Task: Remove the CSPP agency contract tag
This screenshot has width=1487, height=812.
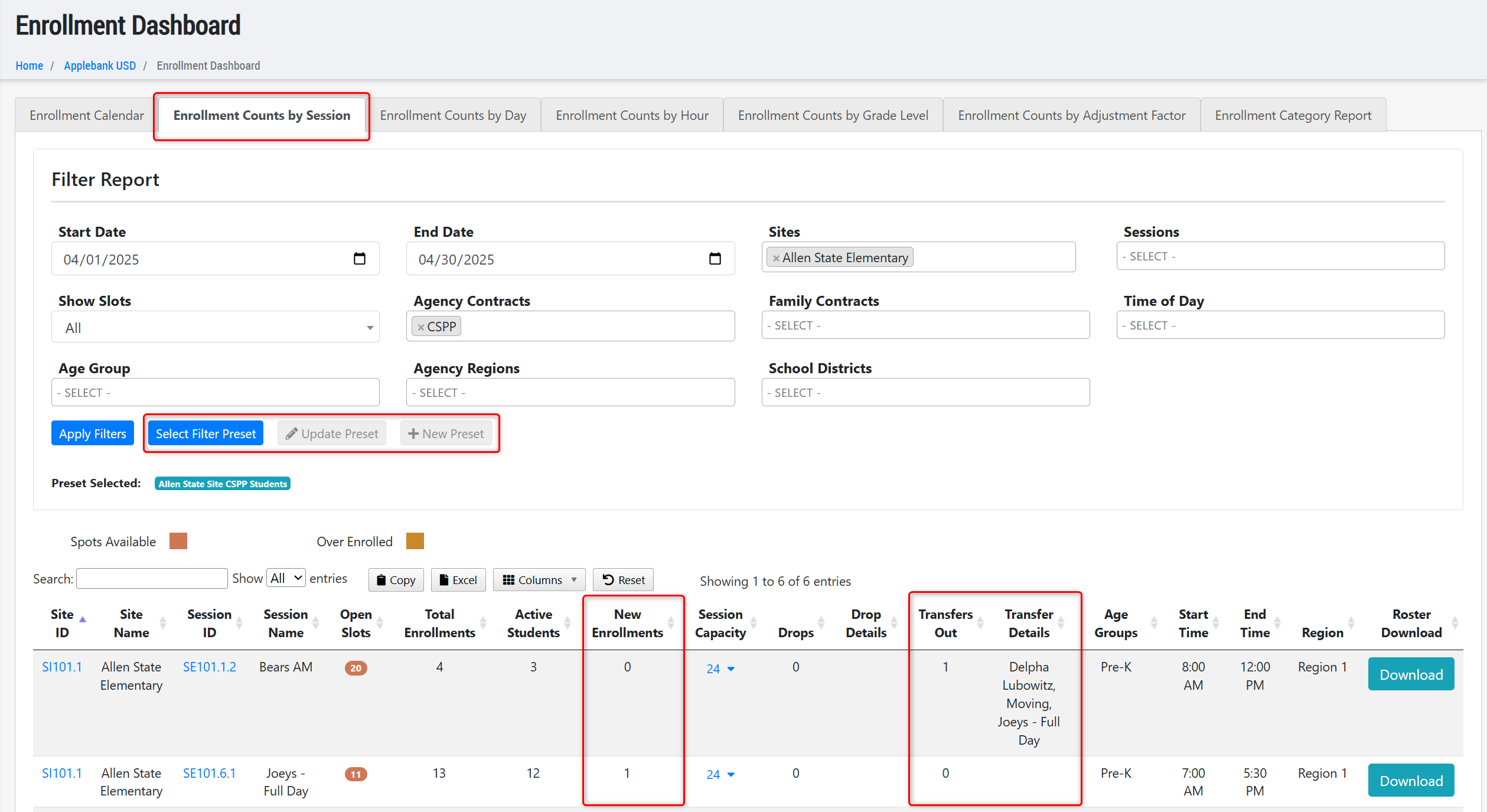Action: point(420,327)
